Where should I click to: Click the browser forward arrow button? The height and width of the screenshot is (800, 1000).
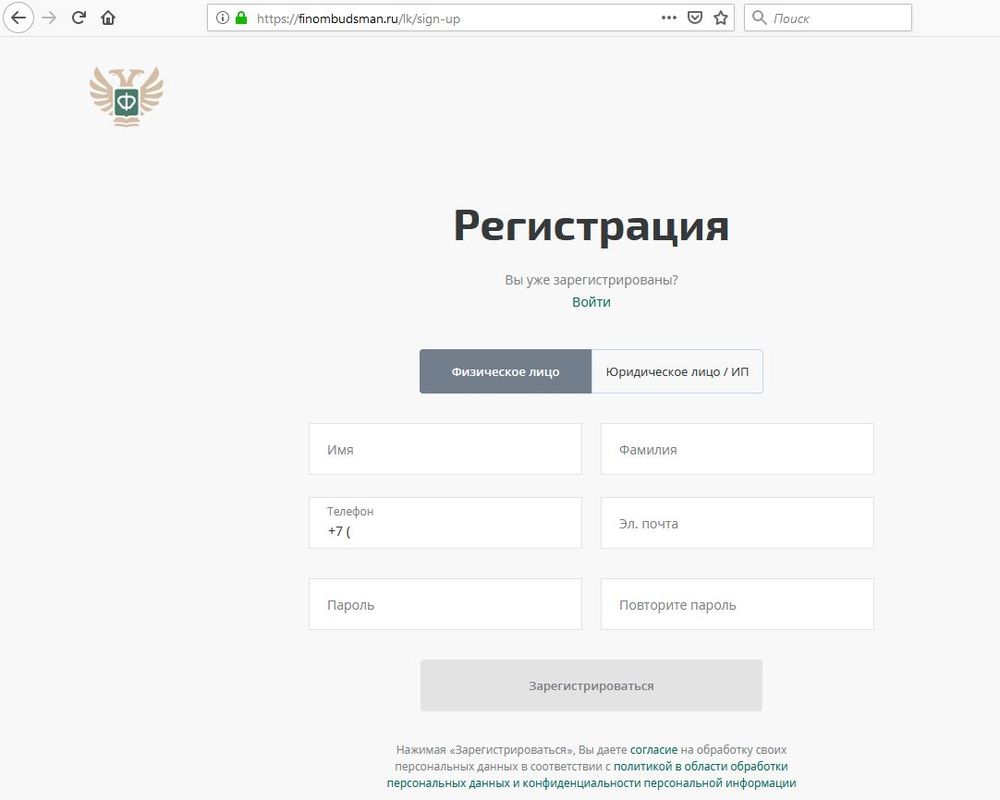click(49, 18)
